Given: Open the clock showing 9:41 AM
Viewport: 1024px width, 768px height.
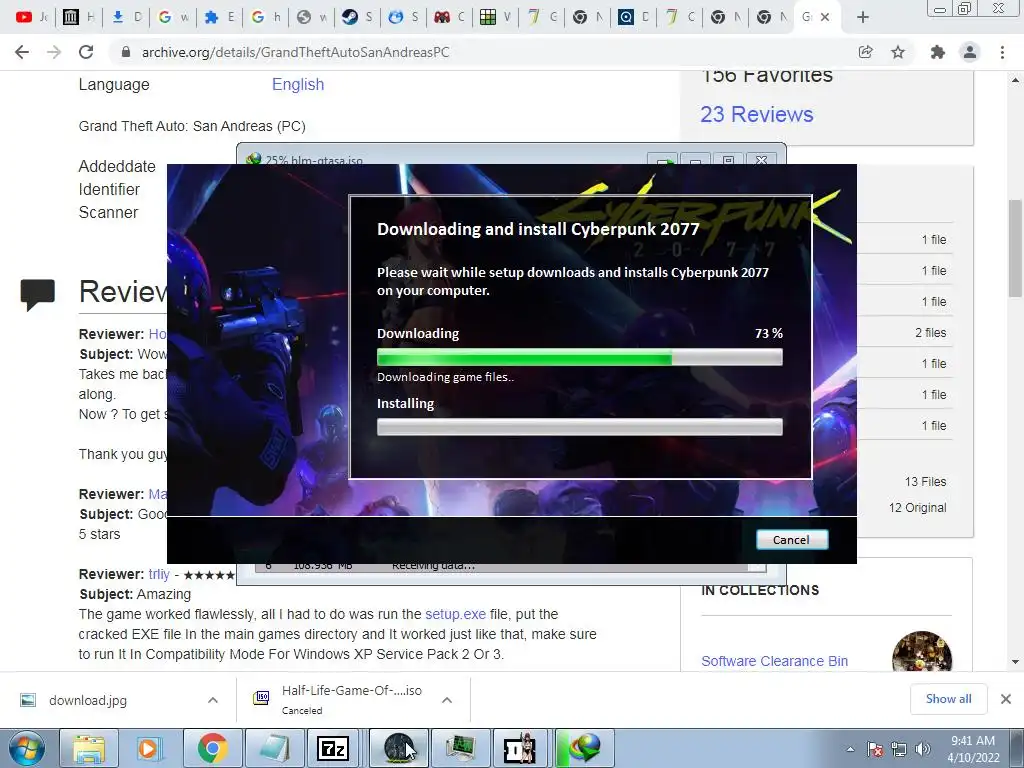Looking at the screenshot, I should click(973, 749).
